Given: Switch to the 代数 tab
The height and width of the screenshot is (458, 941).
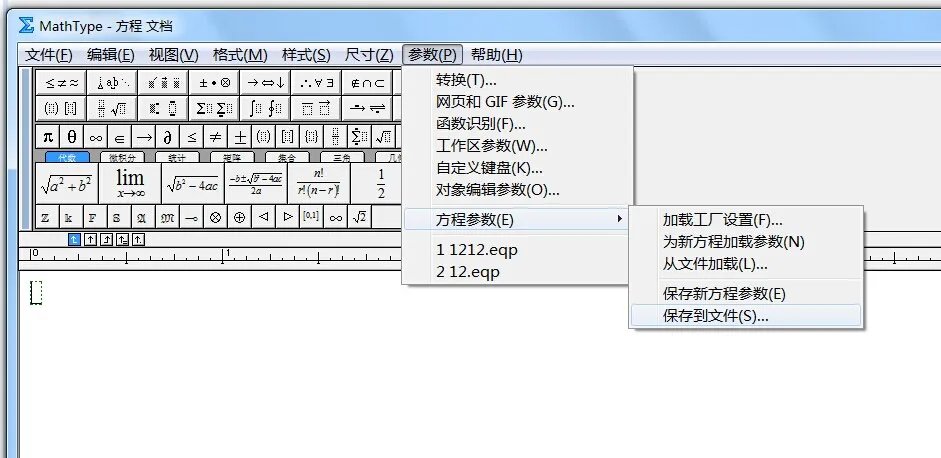Looking at the screenshot, I should click(x=67, y=157).
